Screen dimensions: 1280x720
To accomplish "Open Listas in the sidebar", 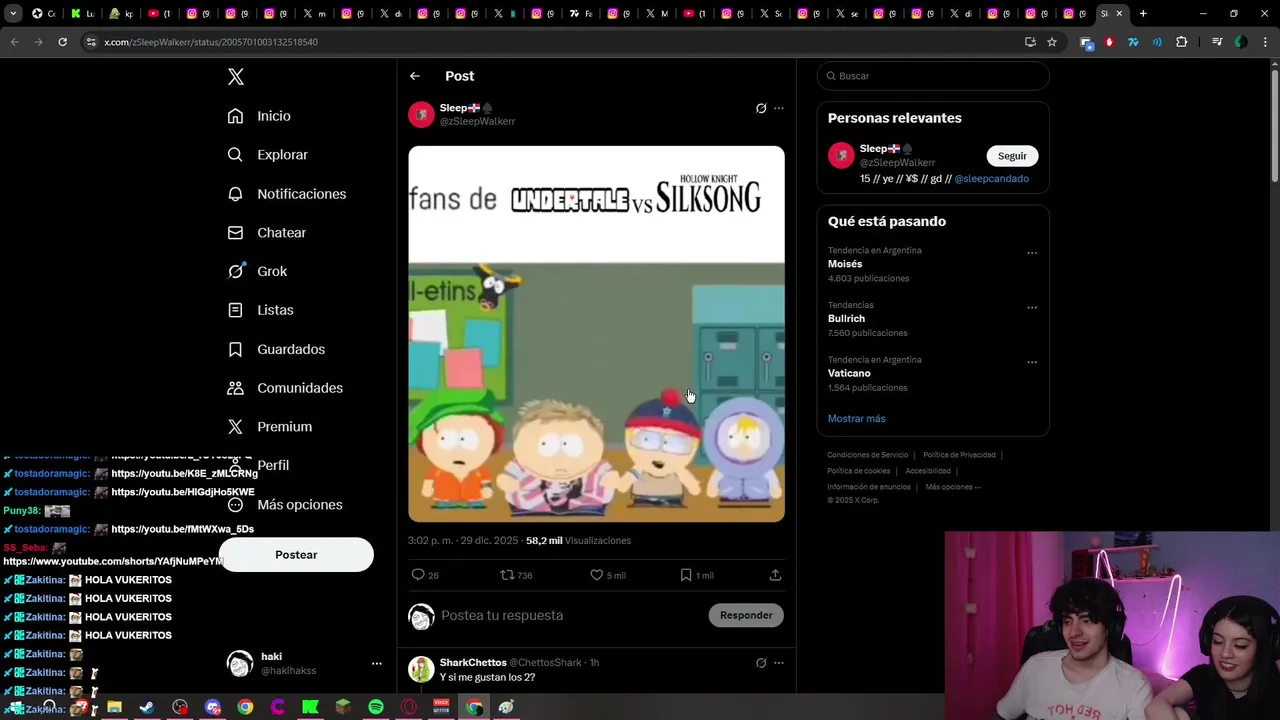I will (260, 310).
